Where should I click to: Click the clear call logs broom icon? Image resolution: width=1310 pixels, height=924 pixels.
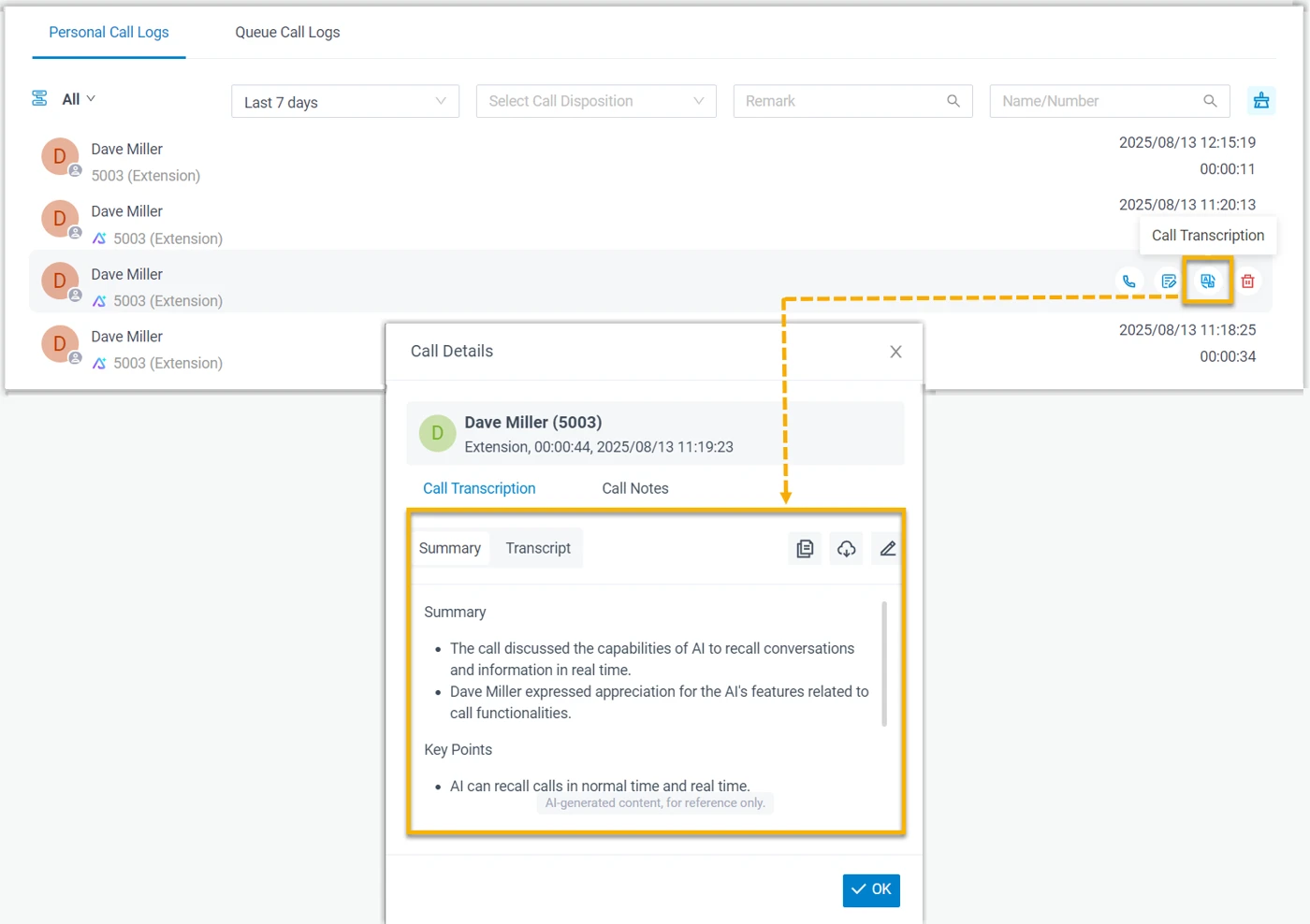[1261, 101]
